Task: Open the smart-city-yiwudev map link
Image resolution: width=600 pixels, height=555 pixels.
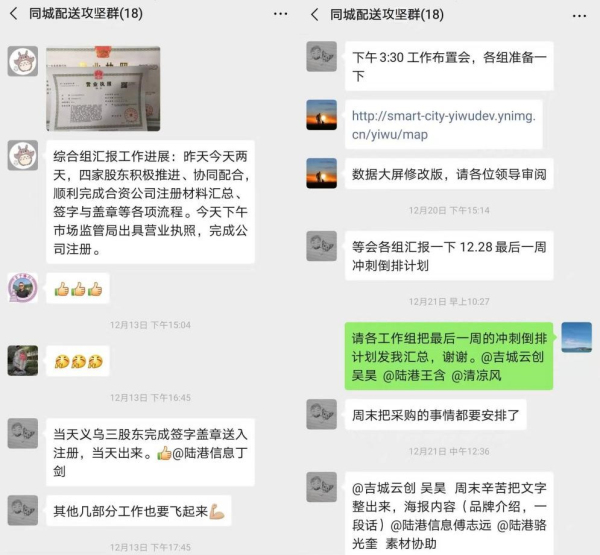Action: [x=444, y=125]
